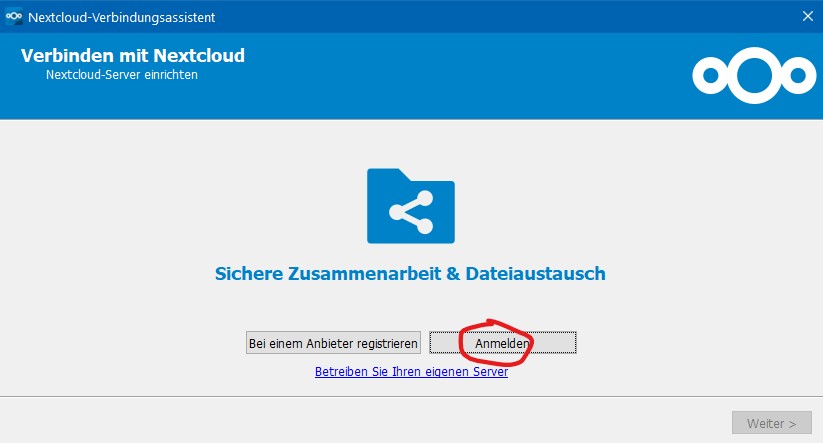Click the Nextcloud-Server einrichten subtitle
This screenshot has height=443, width=823.
pos(122,75)
